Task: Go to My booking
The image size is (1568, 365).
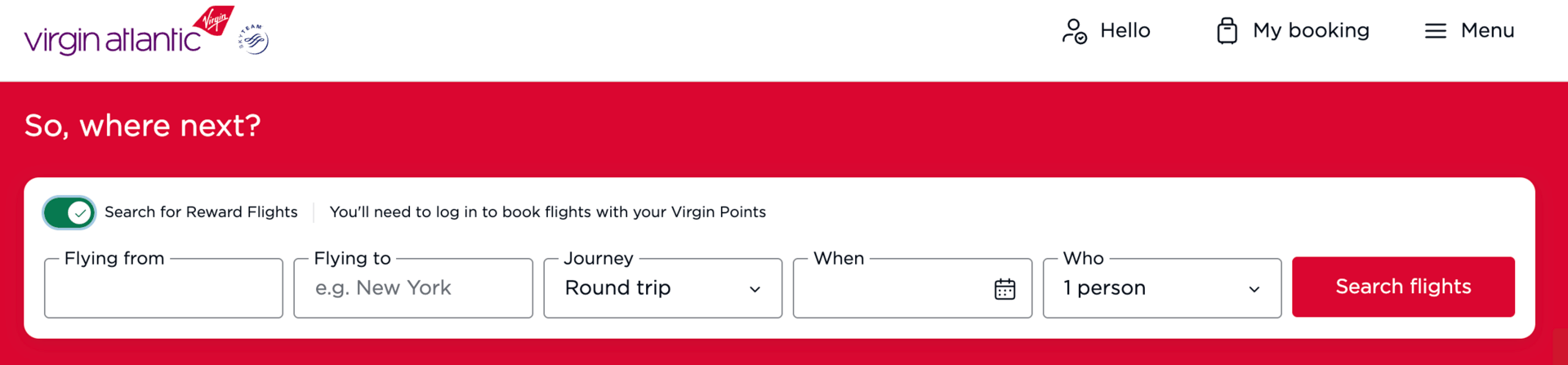Action: pos(1310,31)
